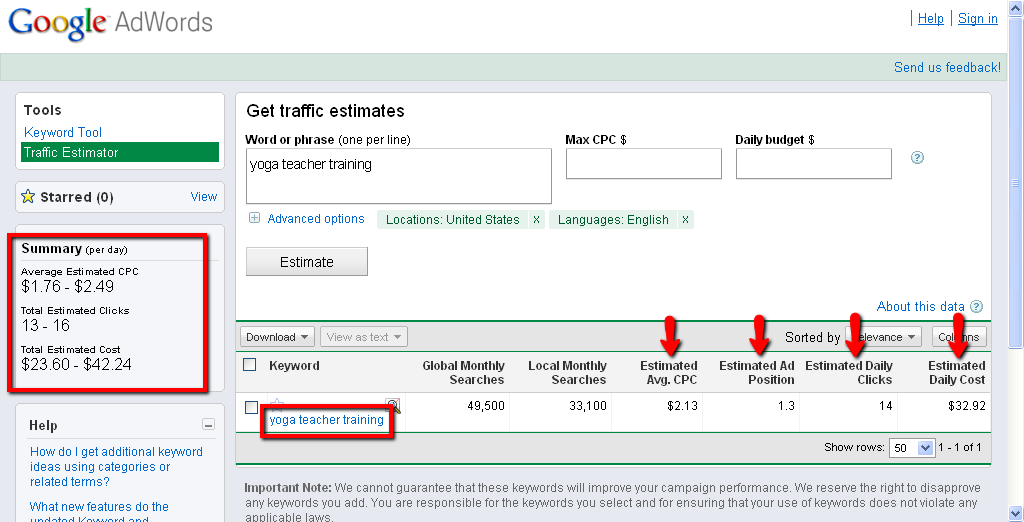Click the Daily budget input field
Image resolution: width=1024 pixels, height=522 pixels.
point(813,164)
